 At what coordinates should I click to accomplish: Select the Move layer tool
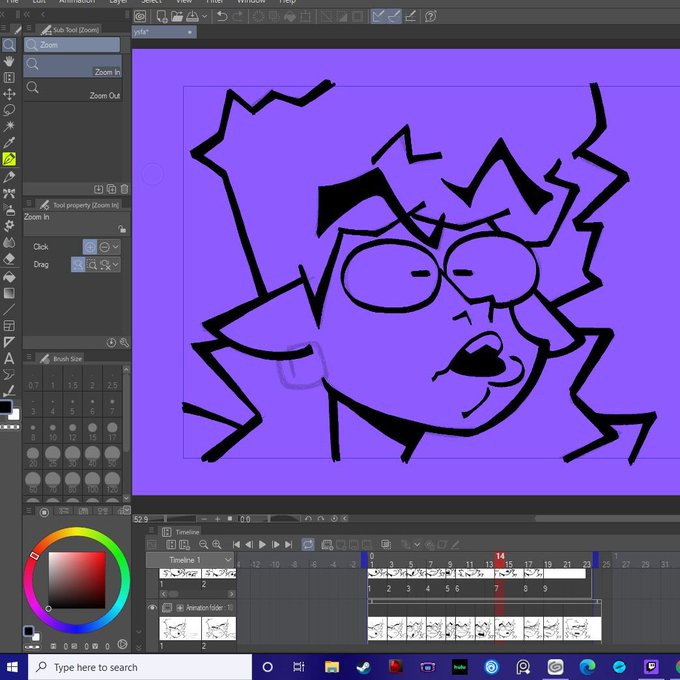click(x=9, y=94)
